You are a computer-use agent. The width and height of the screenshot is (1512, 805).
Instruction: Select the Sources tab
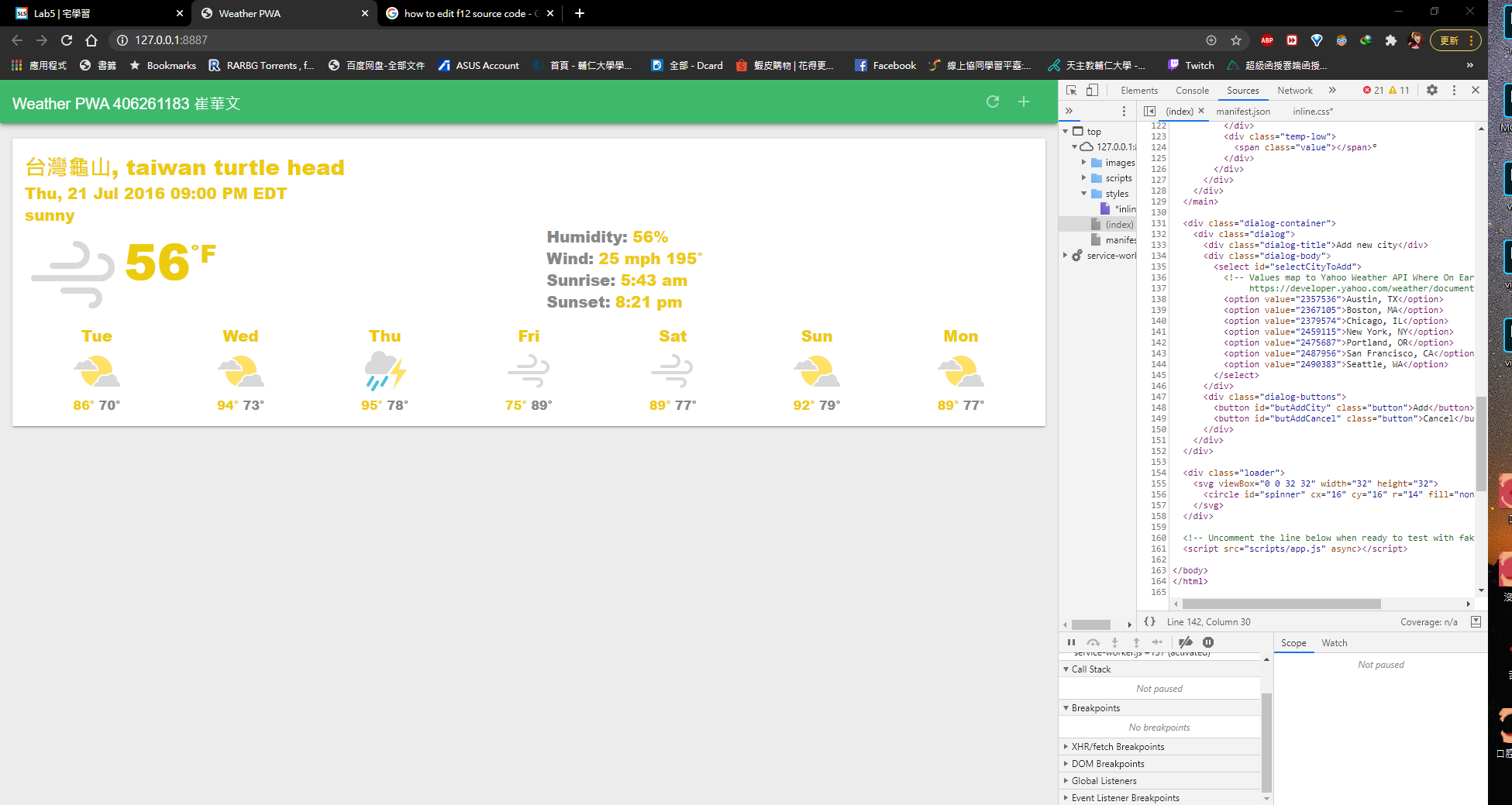[1242, 90]
